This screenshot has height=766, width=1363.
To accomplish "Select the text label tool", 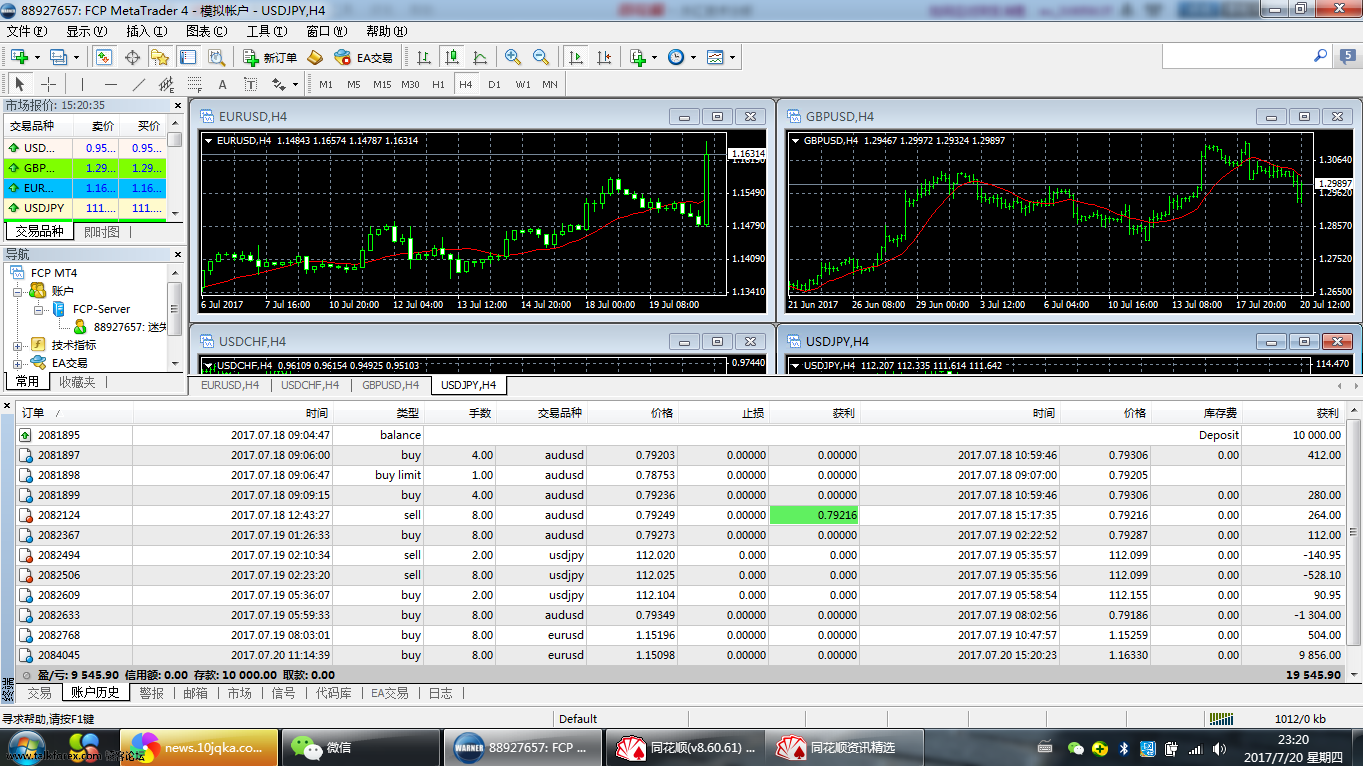I will click(x=250, y=84).
